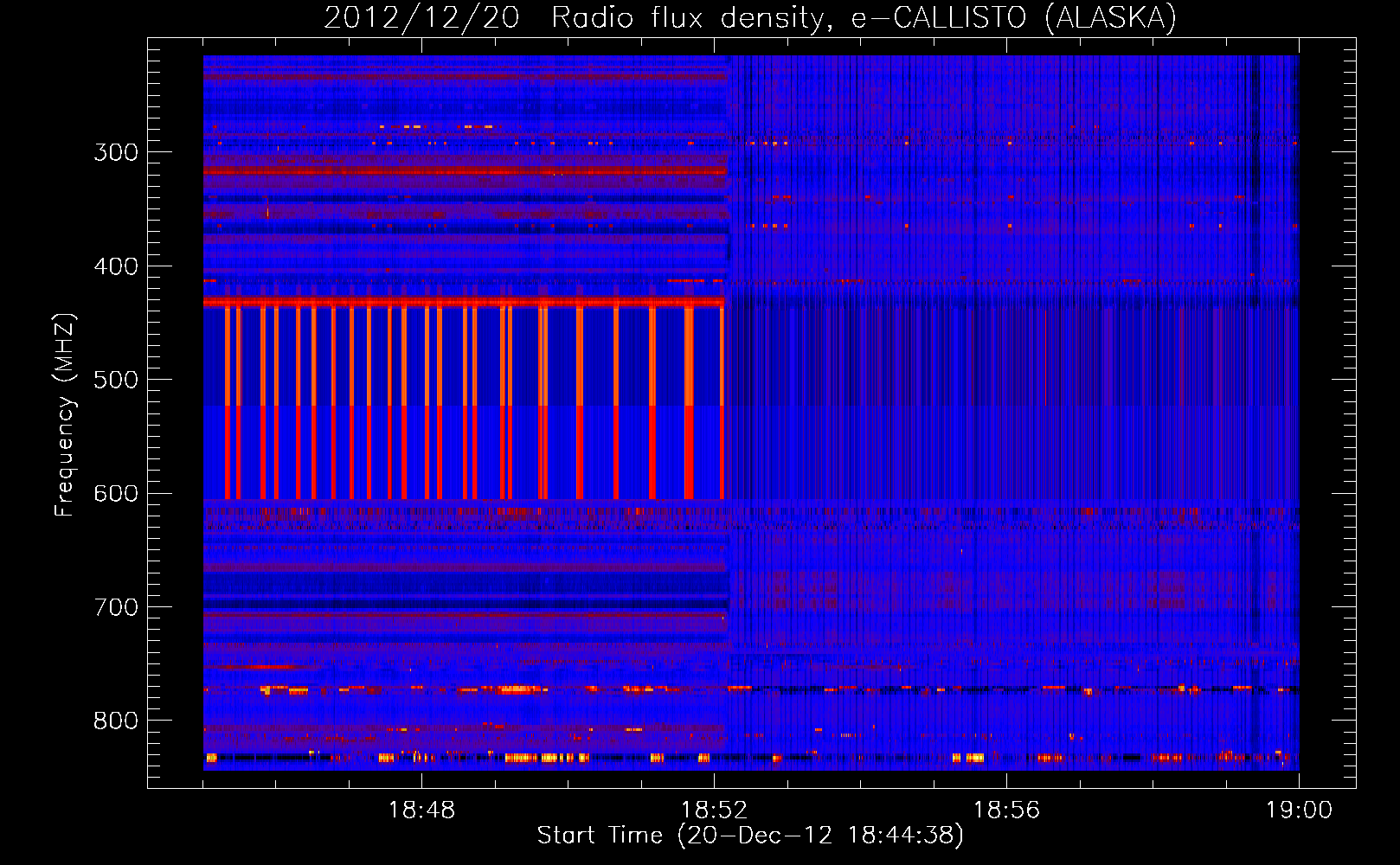
Task: Select the 400 frequency tick label
Action: (x=116, y=266)
